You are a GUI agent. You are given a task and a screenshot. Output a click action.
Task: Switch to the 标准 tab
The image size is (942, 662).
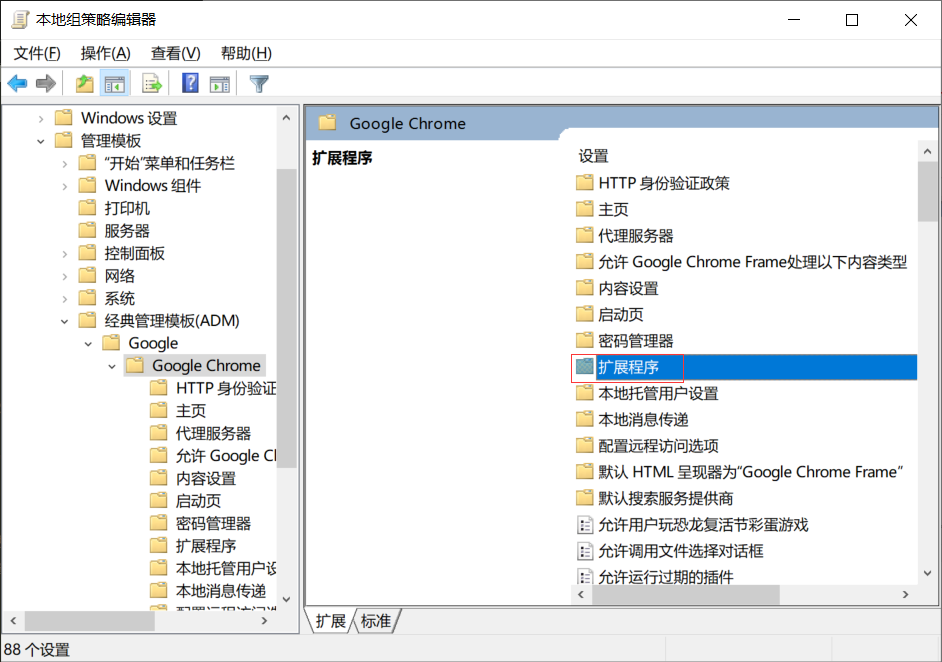(x=376, y=621)
